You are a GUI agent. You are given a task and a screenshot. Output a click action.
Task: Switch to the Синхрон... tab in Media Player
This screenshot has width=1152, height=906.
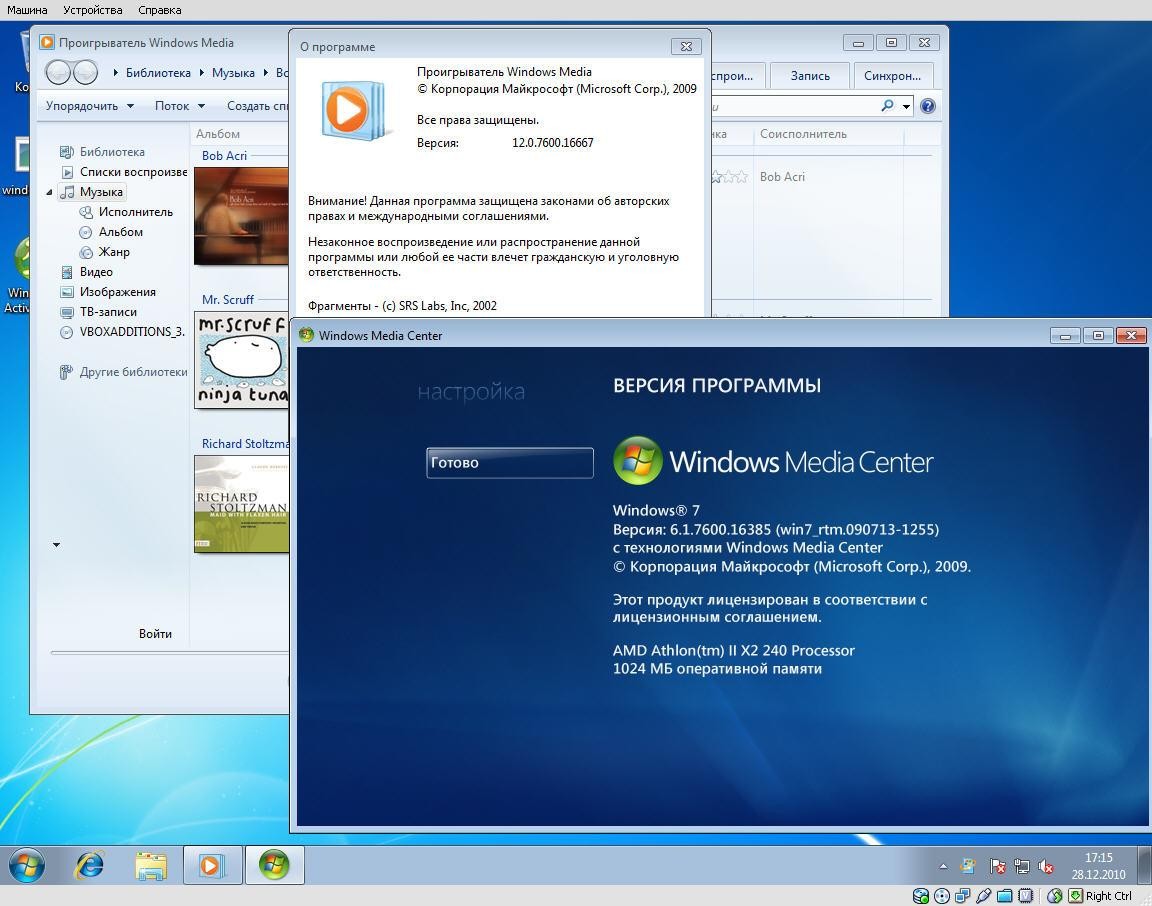tap(892, 76)
